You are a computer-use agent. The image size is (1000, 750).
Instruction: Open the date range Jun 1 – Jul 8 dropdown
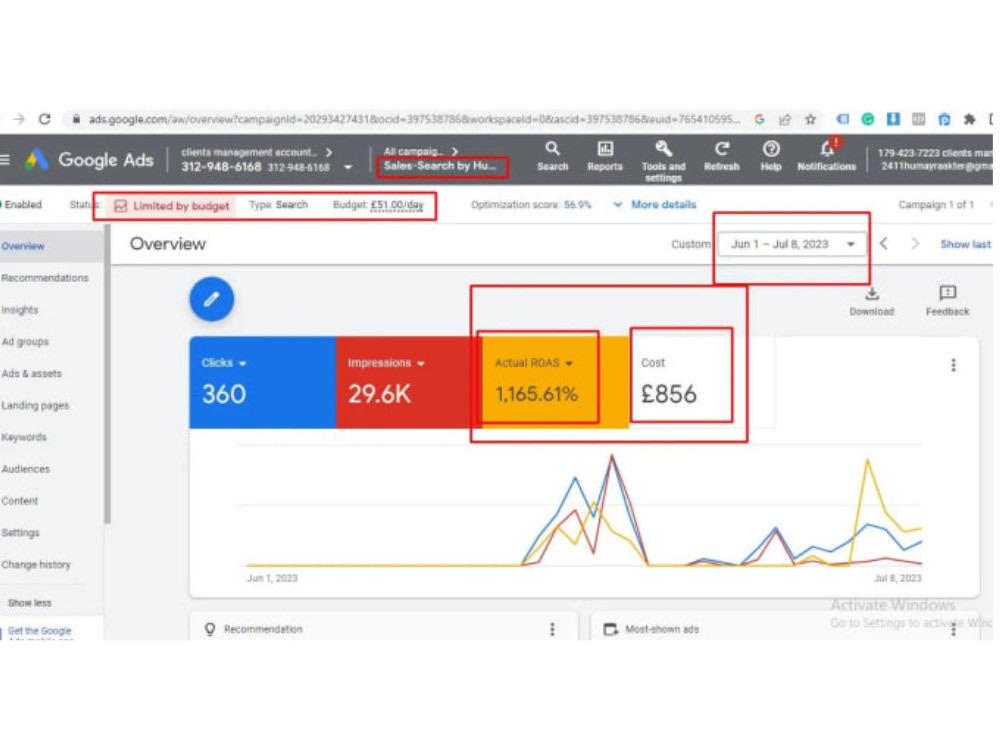click(792, 244)
